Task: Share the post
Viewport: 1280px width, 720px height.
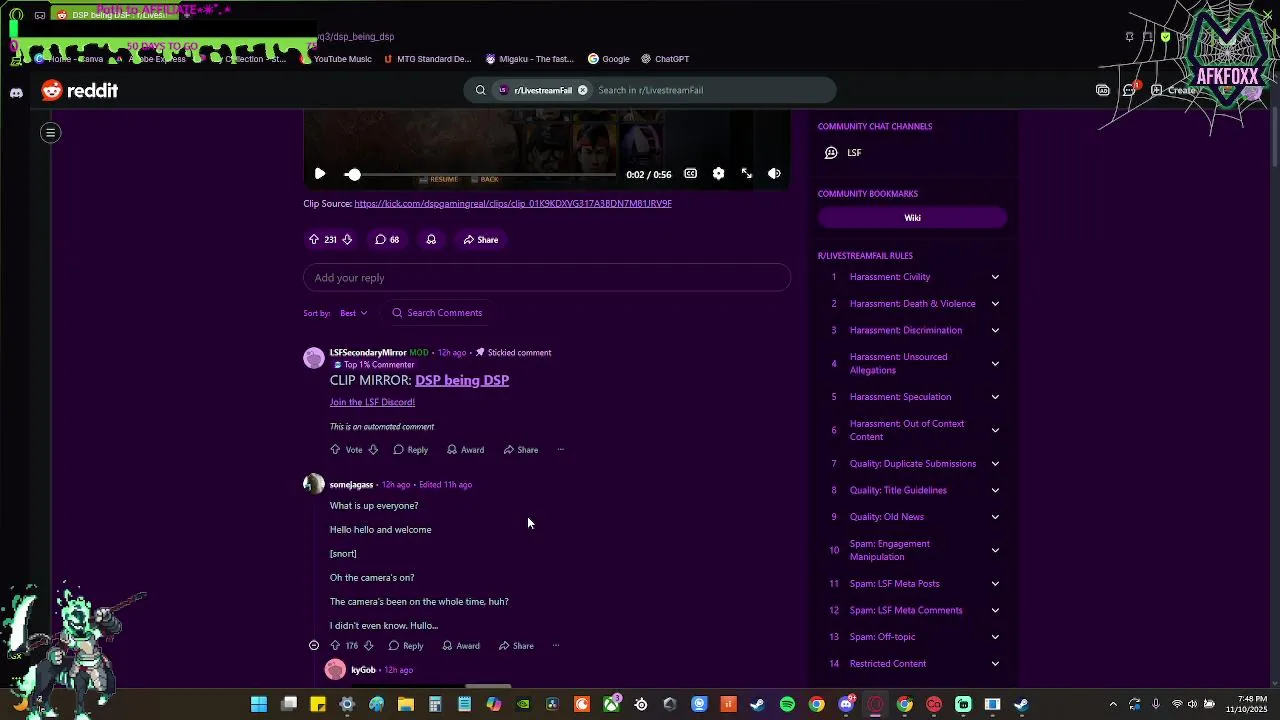Action: (x=481, y=240)
